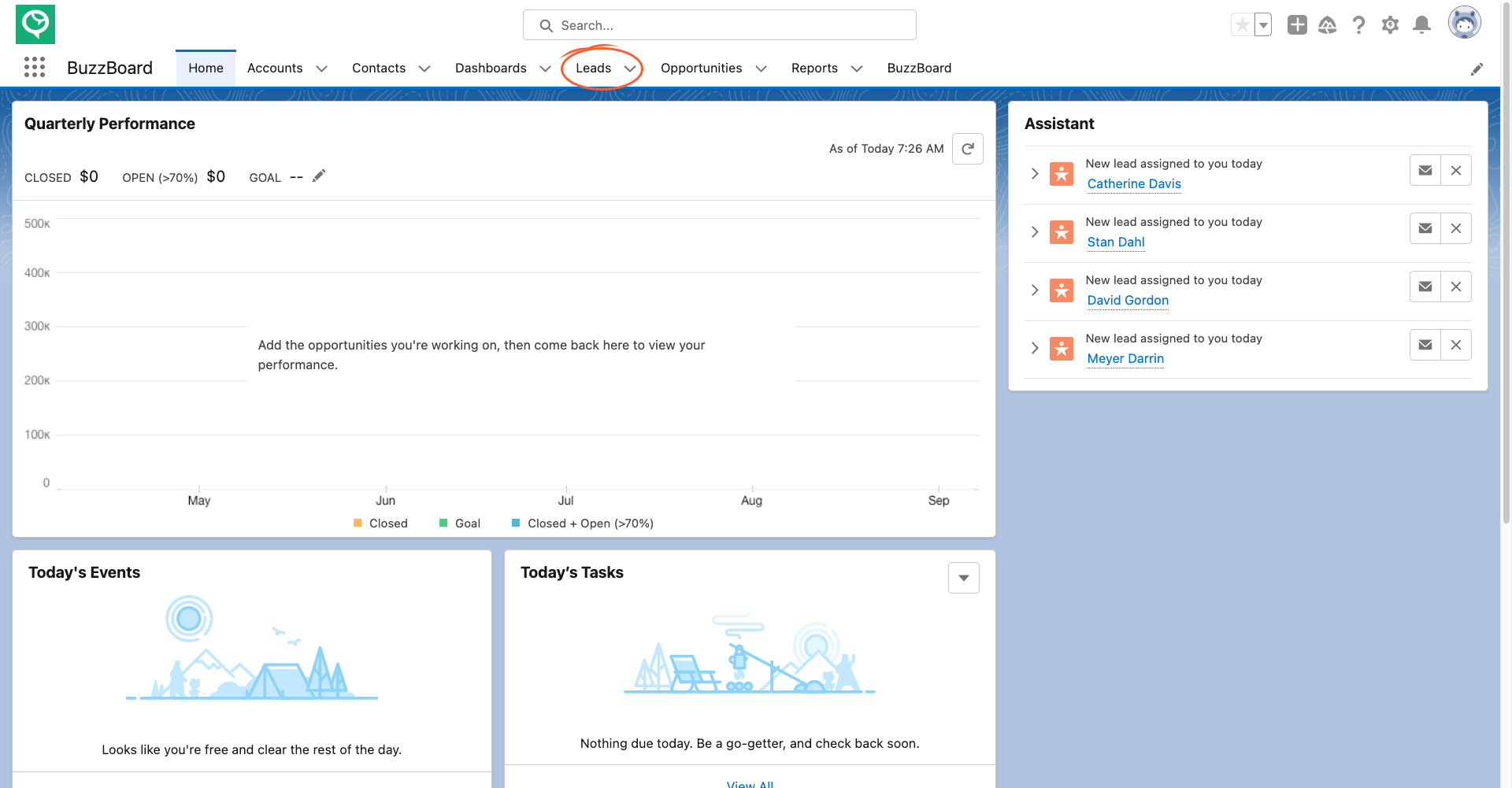This screenshot has height=788, width=1512.
Task: Expand the David Gordon lead details
Action: 1035,290
